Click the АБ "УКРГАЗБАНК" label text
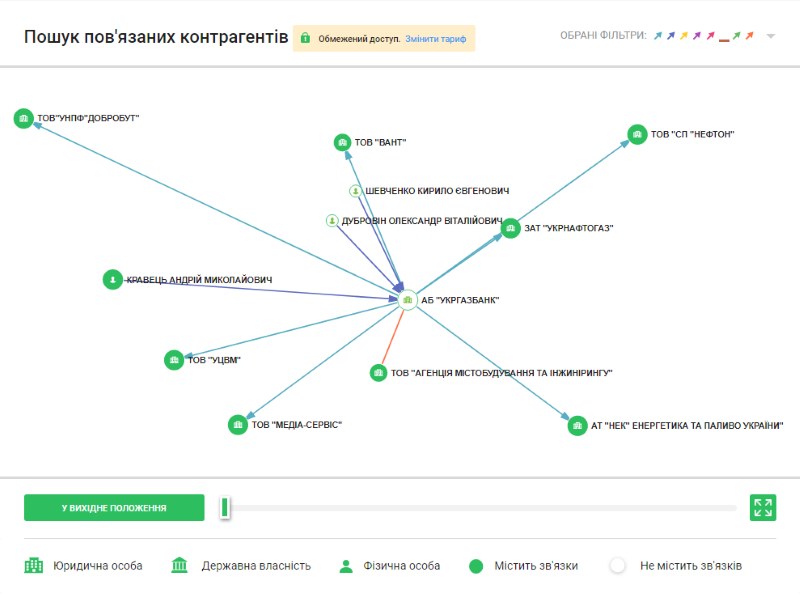The image size is (800, 594). pyautogui.click(x=460, y=300)
